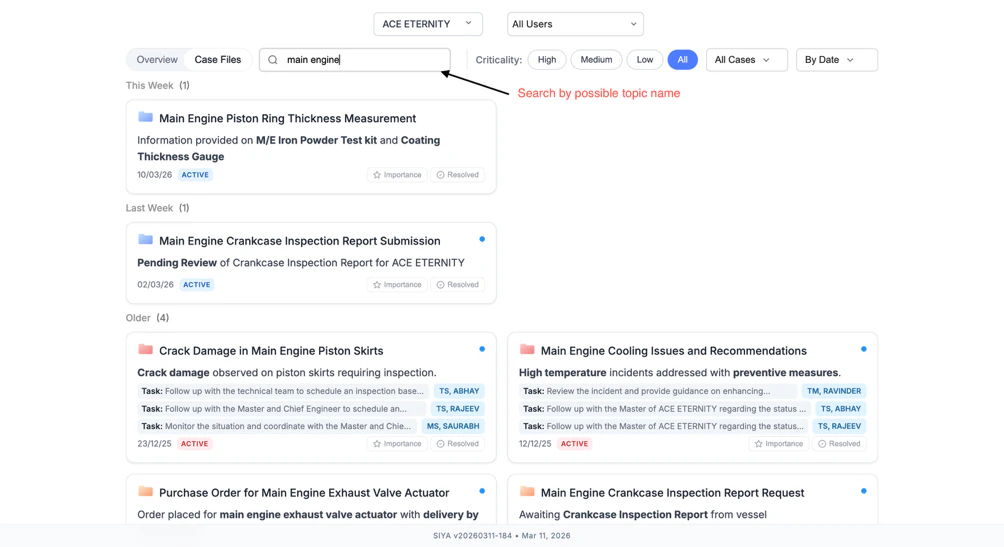Screen dimensions: 1004x547
Task: Open folder icon of Crankcase Inspection Report Submission case
Action: [145, 240]
